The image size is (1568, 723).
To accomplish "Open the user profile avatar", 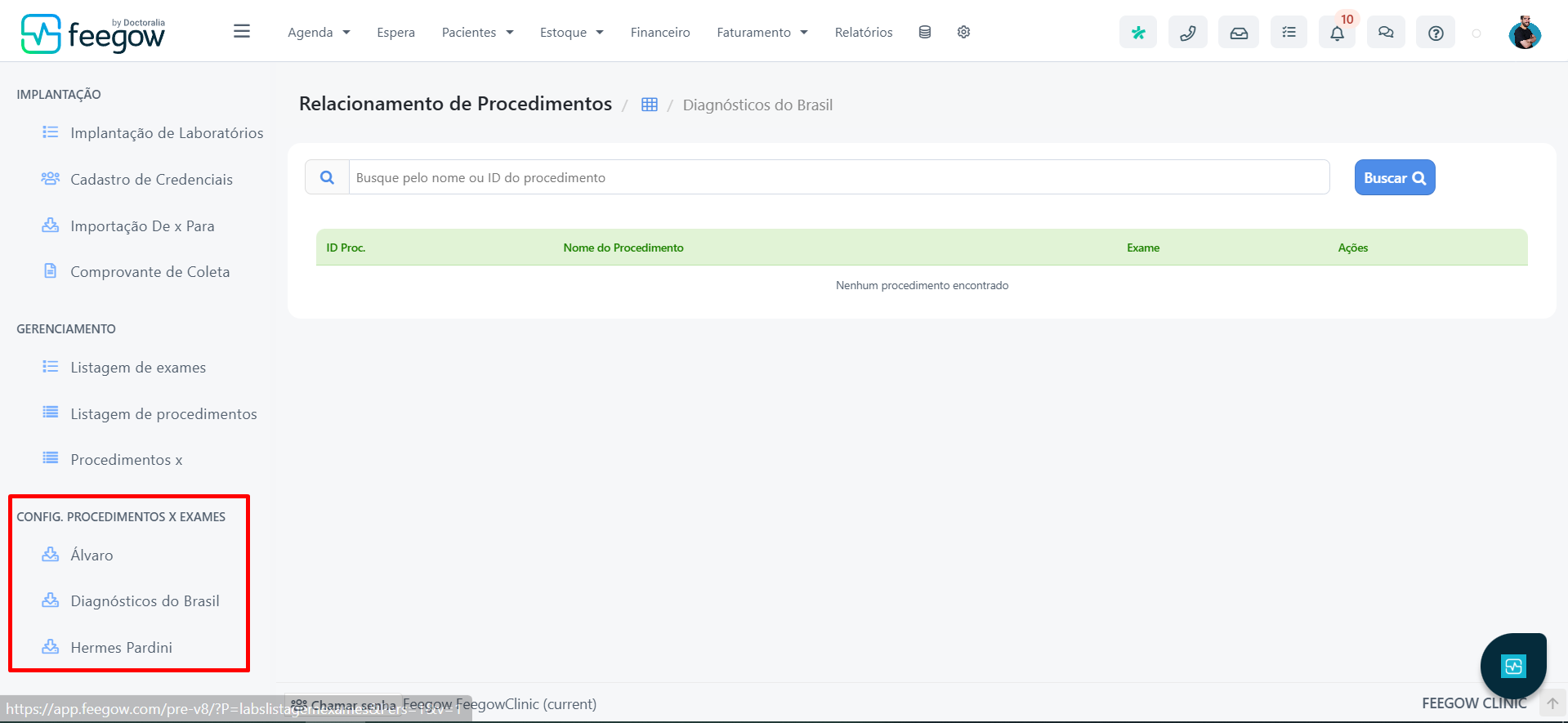I will pos(1525,33).
